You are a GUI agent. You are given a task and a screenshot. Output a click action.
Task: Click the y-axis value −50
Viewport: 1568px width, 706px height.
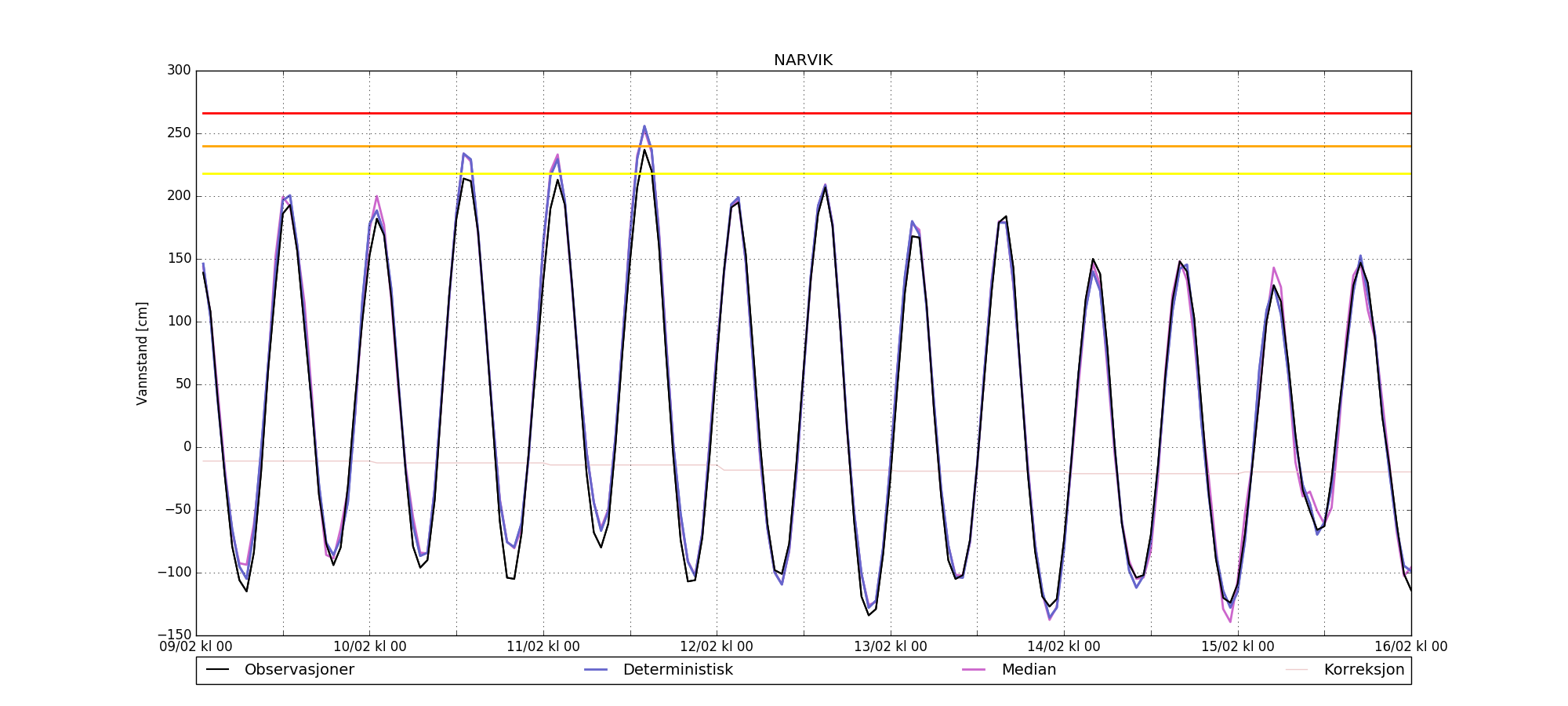pyautogui.click(x=176, y=510)
